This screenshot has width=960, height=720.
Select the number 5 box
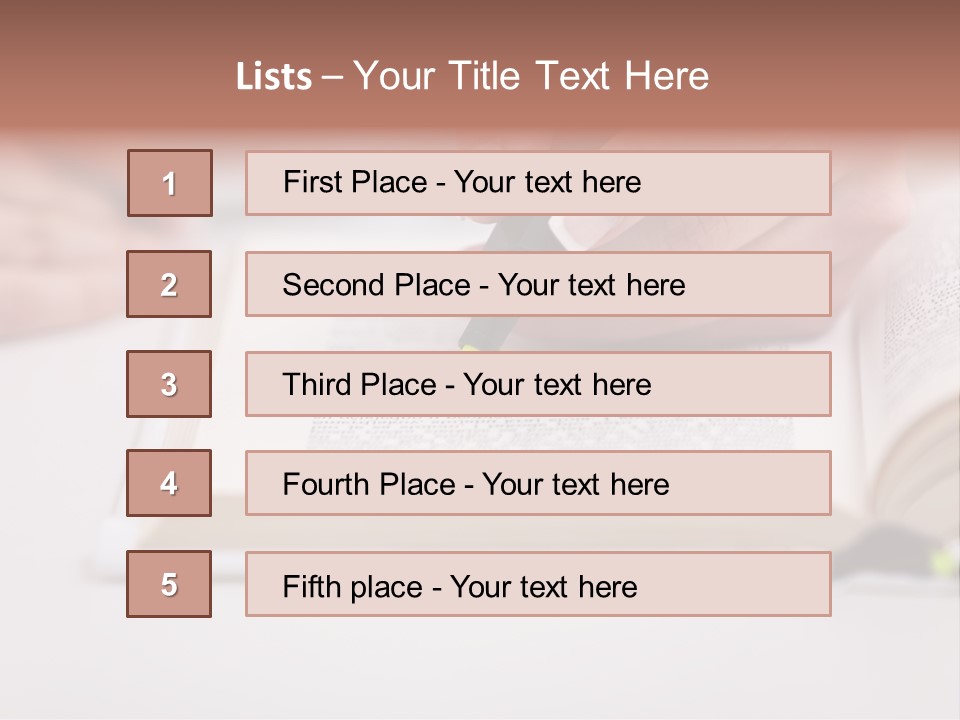tap(169, 584)
